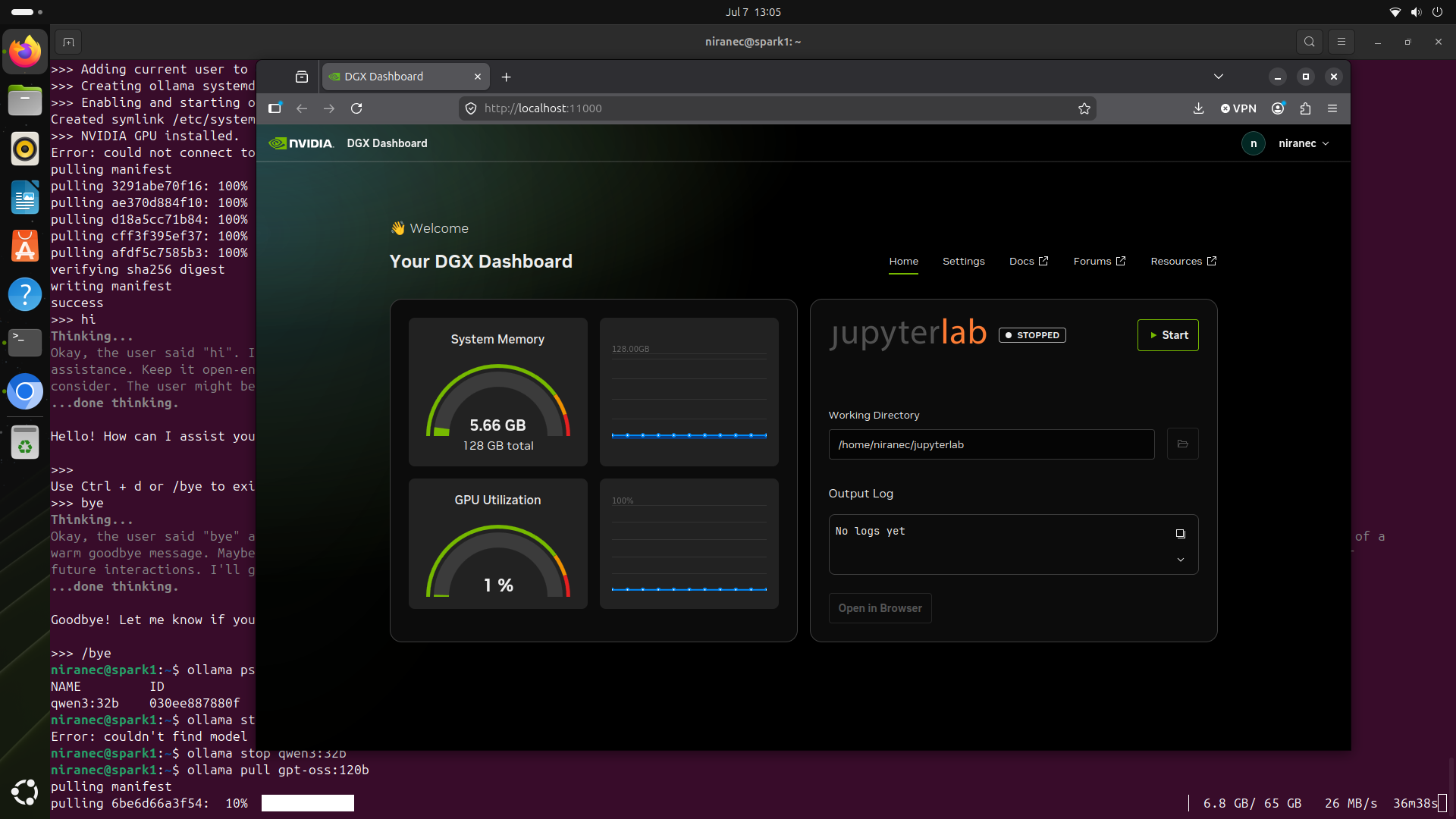Open LibreOffice Writer in the dock

pos(25,197)
